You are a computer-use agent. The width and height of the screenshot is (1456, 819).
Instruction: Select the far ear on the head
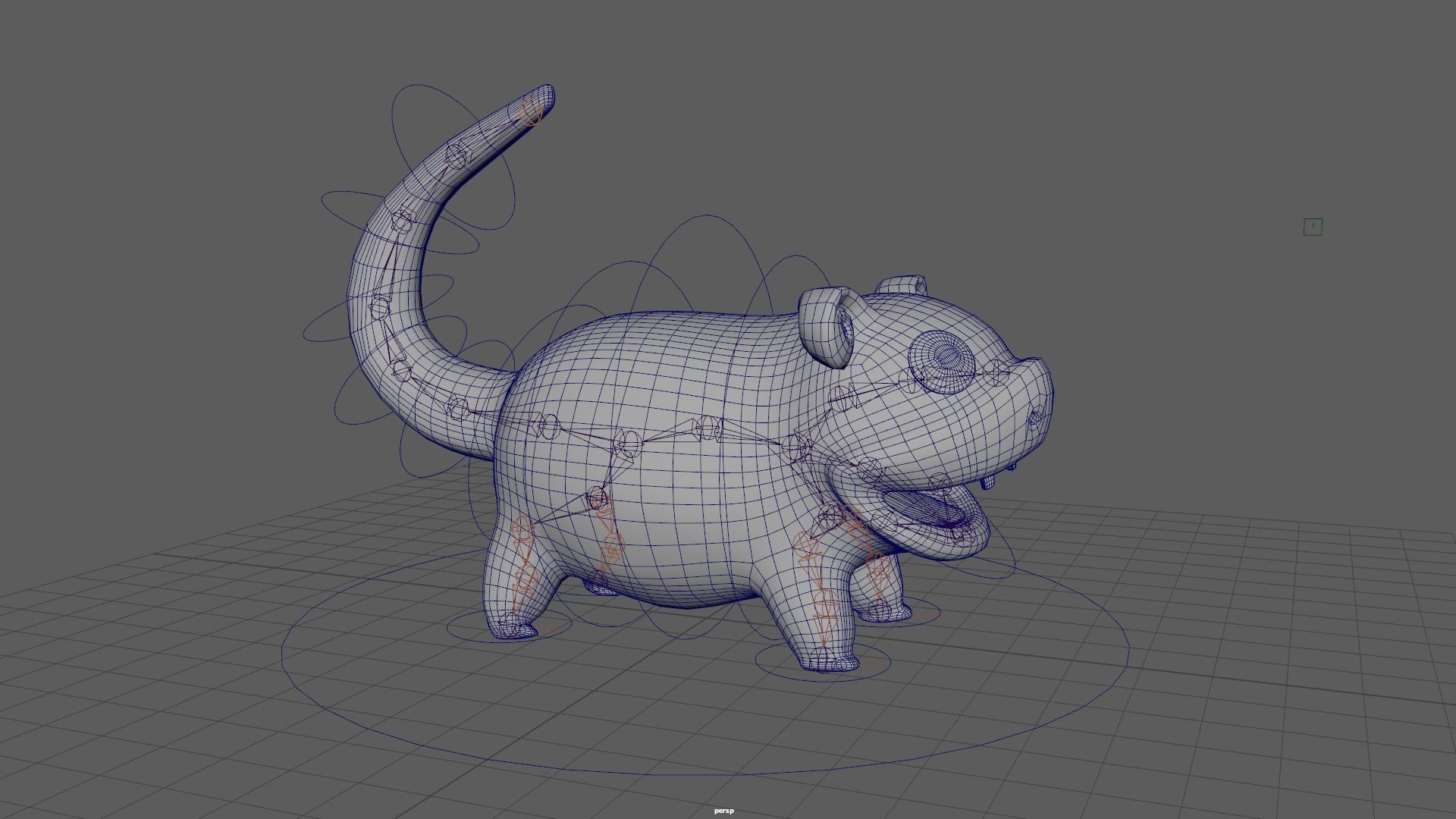pyautogui.click(x=902, y=287)
